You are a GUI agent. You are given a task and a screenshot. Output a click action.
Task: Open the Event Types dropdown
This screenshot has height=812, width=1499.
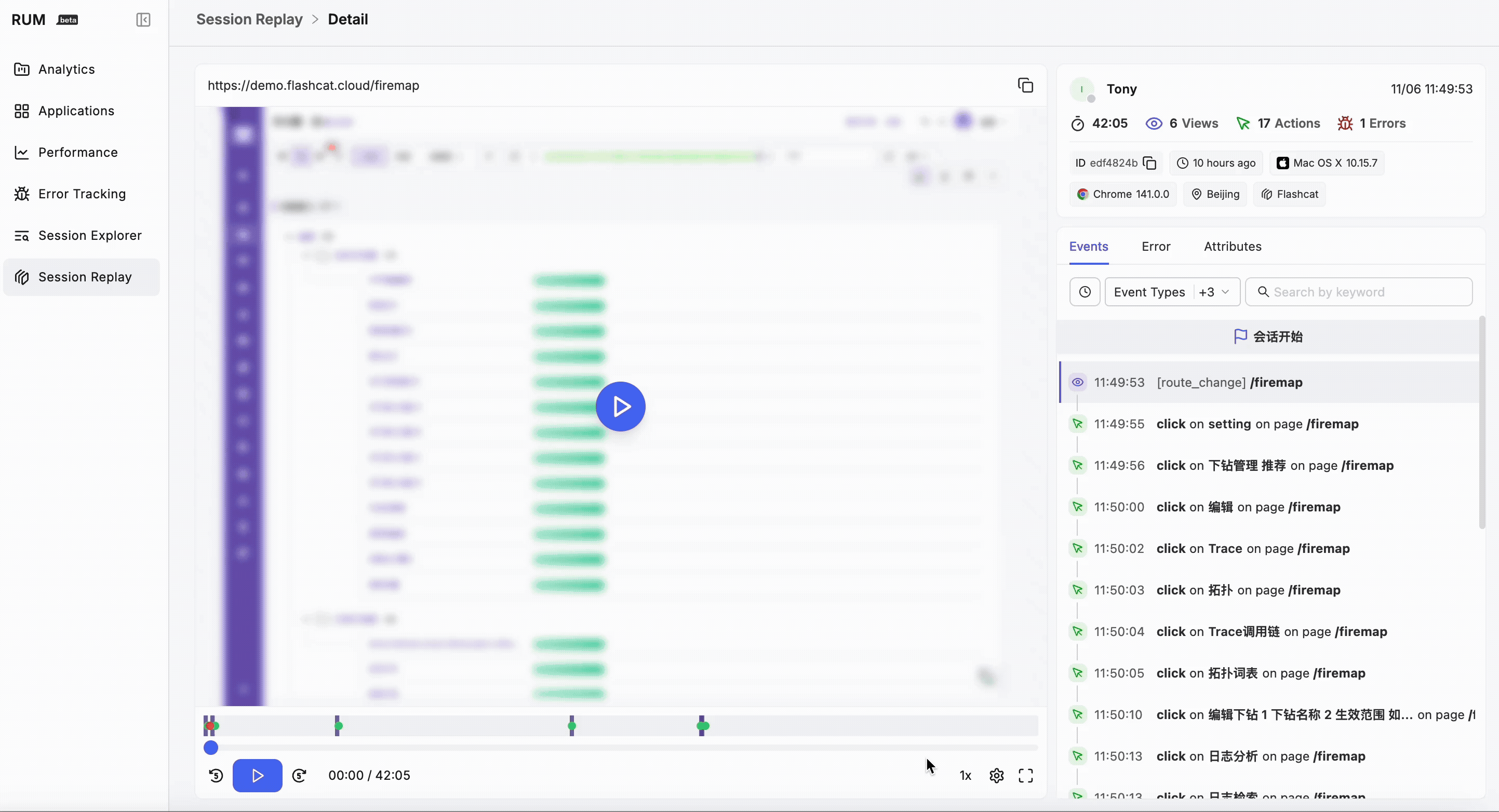[1172, 292]
